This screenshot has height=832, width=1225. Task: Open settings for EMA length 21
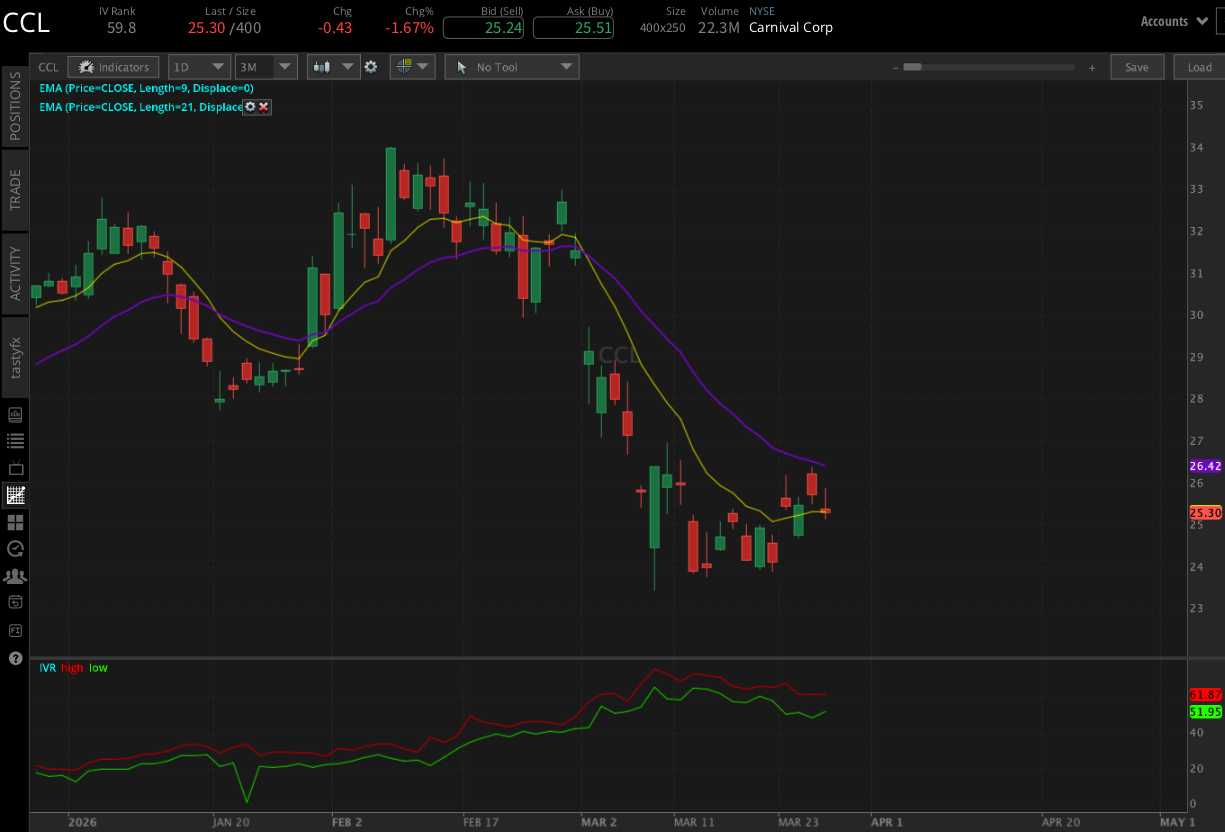[251, 106]
